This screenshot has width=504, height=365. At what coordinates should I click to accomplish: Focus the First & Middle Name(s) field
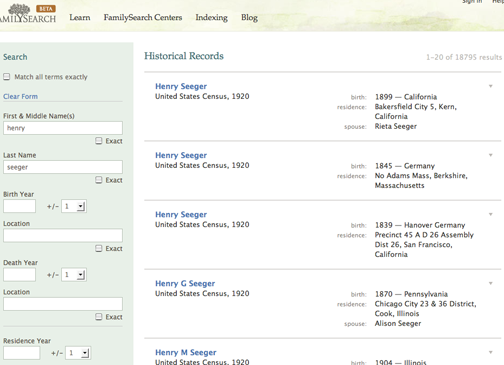point(63,128)
